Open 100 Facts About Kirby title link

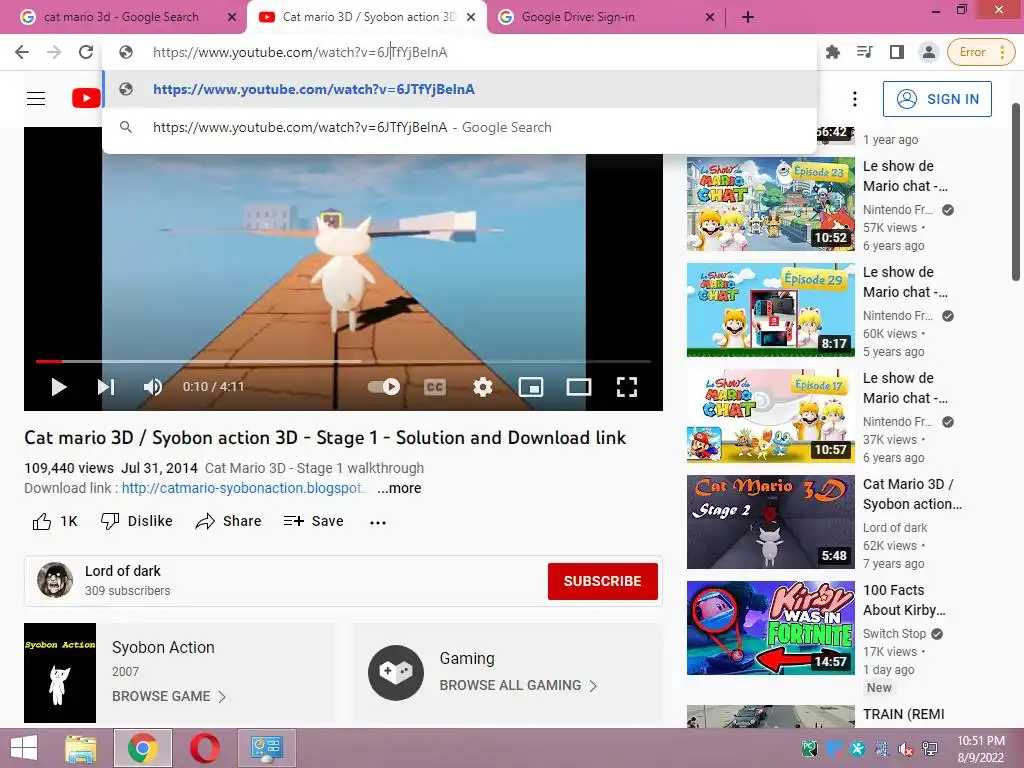[904, 600]
